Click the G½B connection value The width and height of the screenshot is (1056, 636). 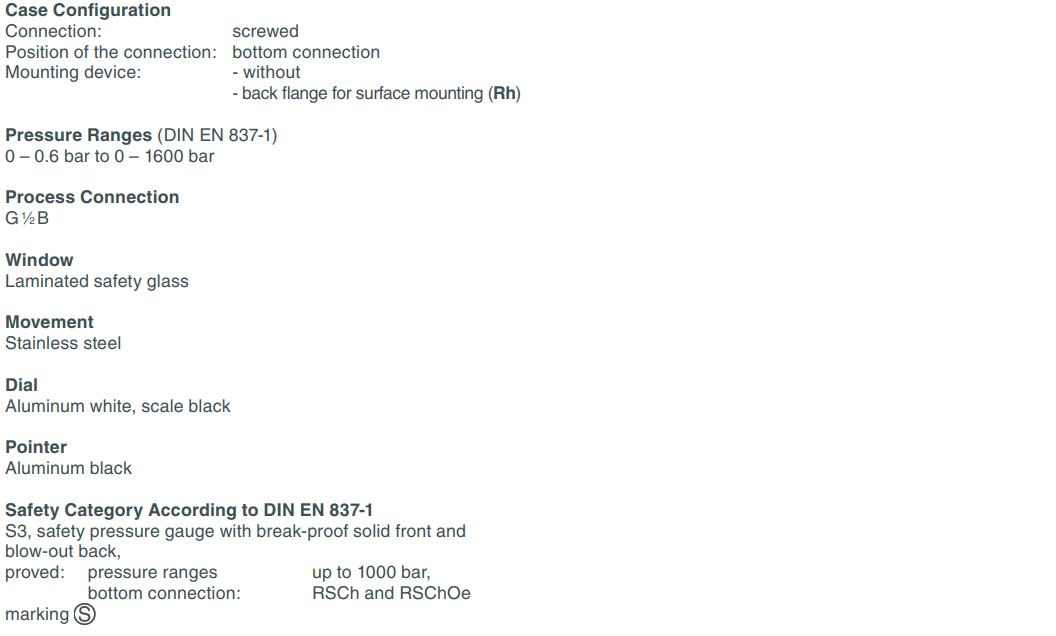(27, 218)
